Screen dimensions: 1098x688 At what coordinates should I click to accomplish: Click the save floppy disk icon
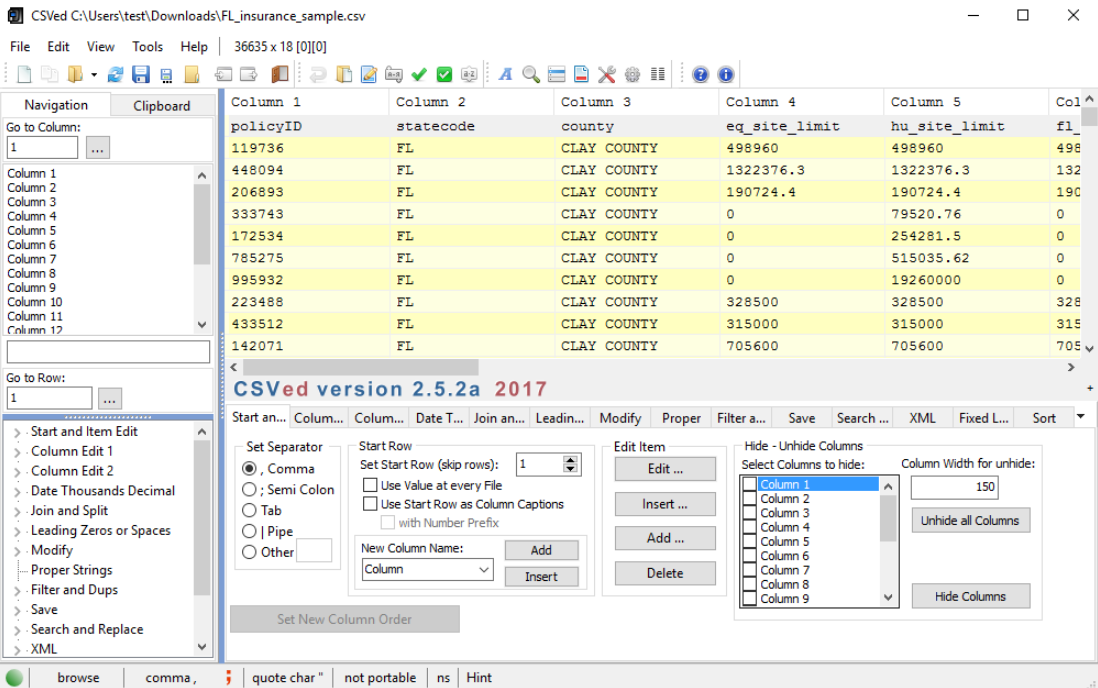(x=140, y=75)
